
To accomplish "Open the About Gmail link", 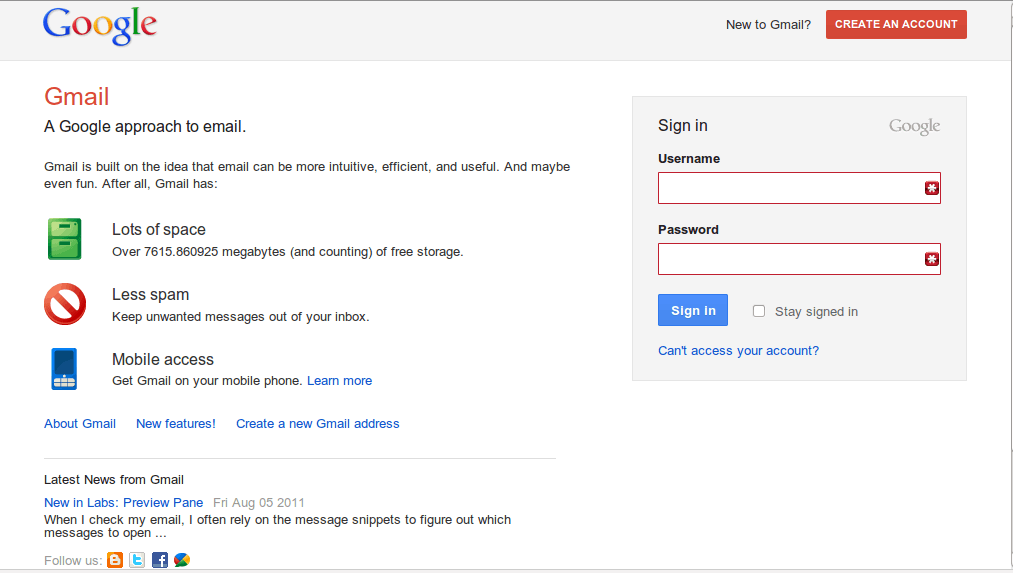I will [80, 424].
